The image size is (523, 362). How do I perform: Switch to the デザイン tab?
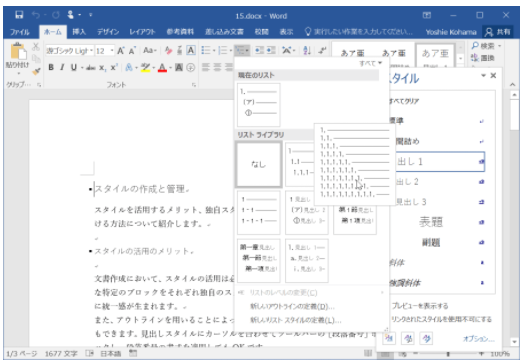tap(108, 32)
